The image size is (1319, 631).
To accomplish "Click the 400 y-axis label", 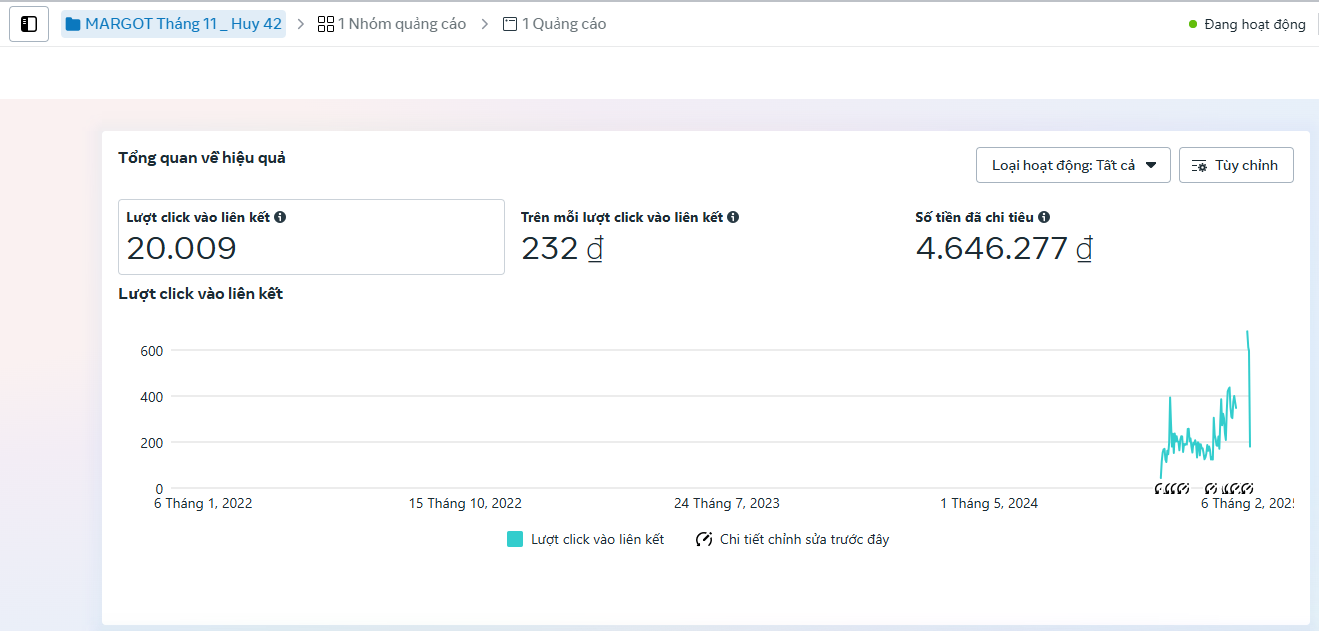I will pos(152,397).
